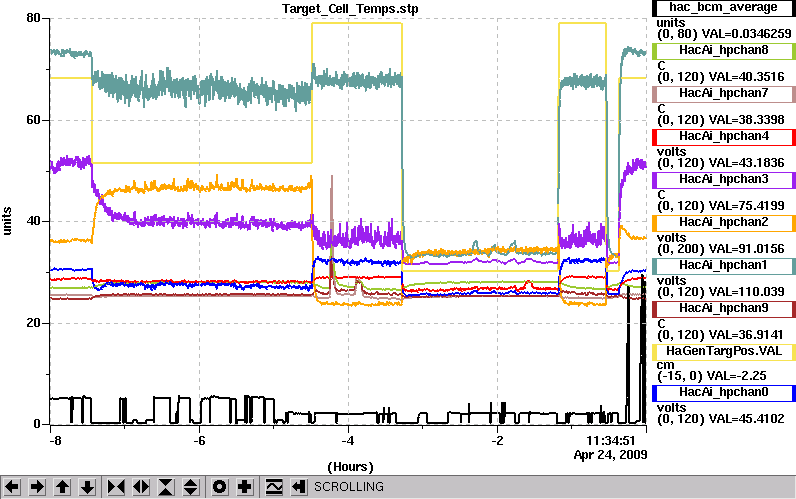Pan the graph right in time
The height and width of the screenshot is (499, 796).
click(x=37, y=487)
